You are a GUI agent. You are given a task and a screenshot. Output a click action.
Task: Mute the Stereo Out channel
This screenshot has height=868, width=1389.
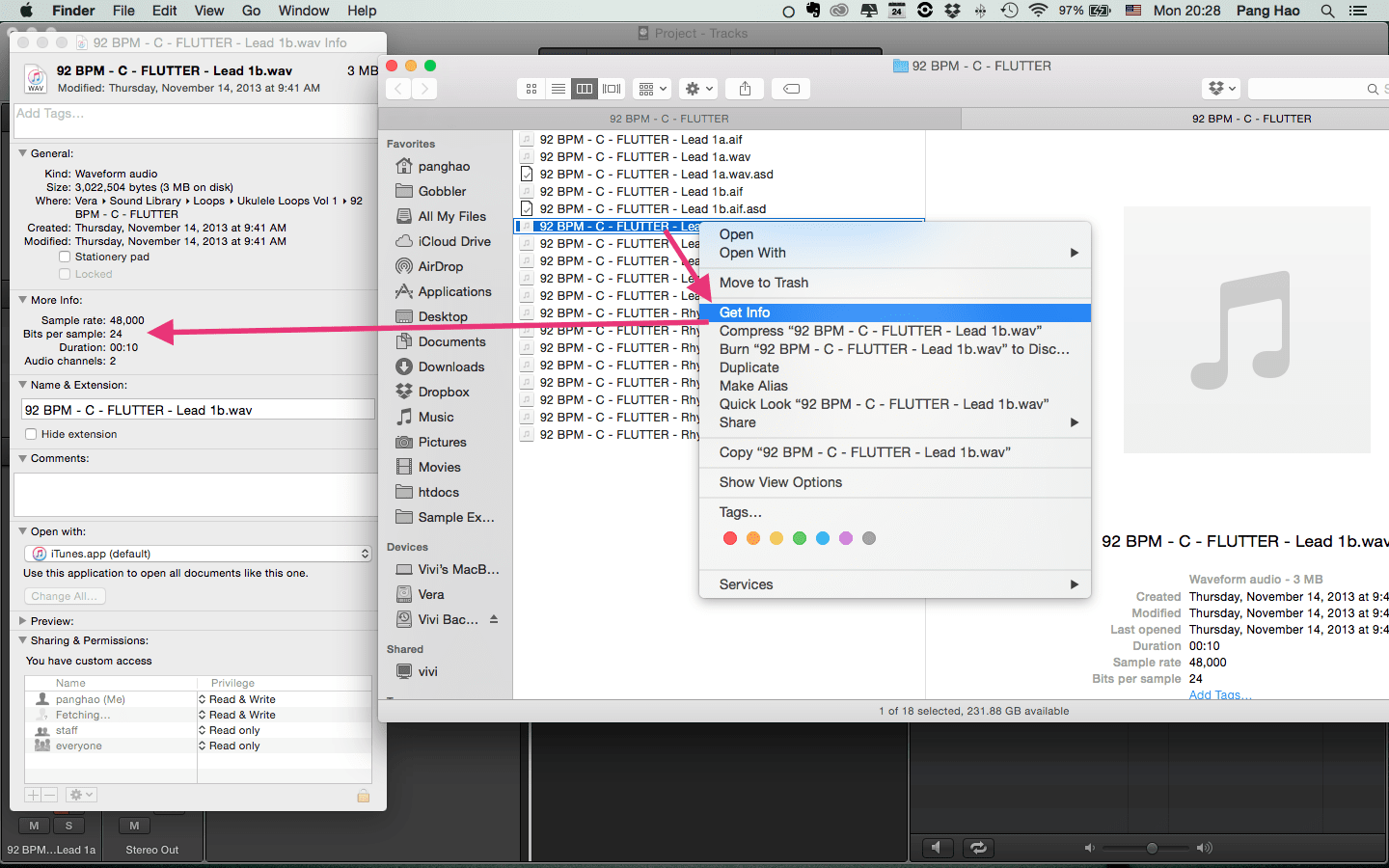[134, 826]
